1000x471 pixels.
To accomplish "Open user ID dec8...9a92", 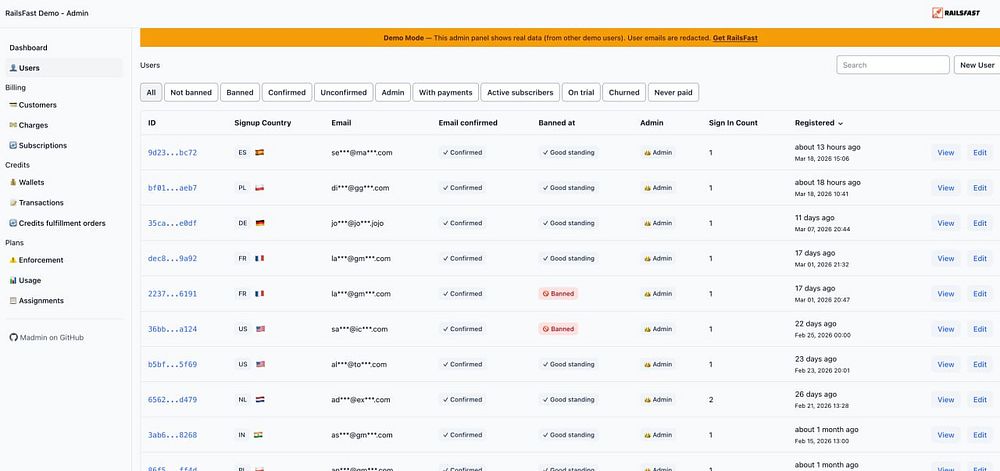I will 172,259.
